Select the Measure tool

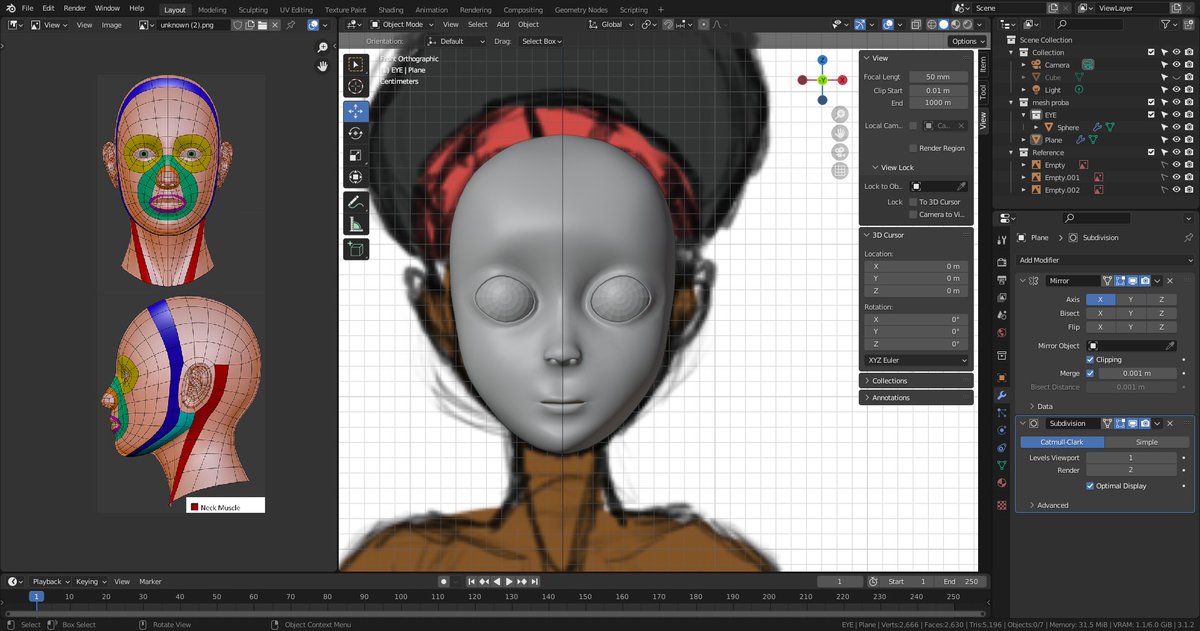coord(356,224)
